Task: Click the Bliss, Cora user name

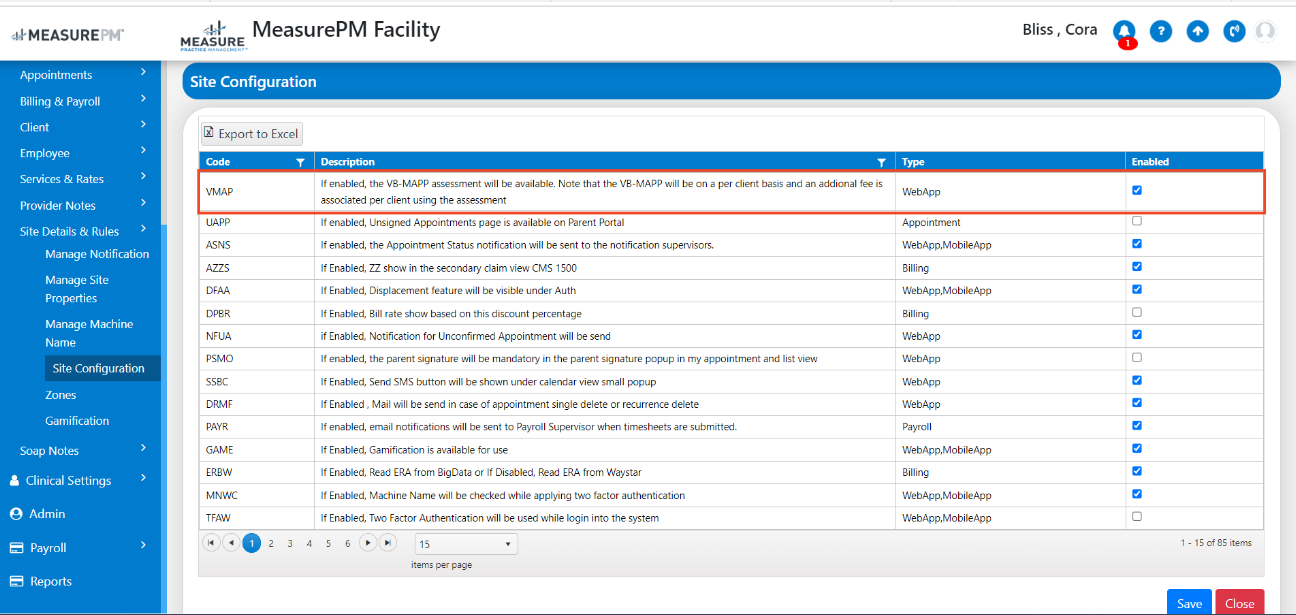Action: pyautogui.click(x=1060, y=30)
